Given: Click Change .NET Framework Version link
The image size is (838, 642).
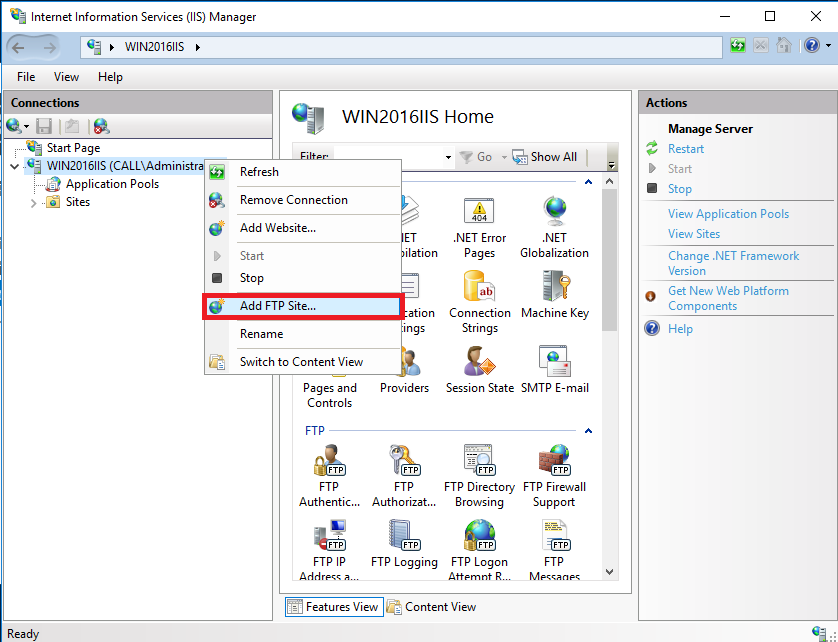Looking at the screenshot, I should point(733,264).
